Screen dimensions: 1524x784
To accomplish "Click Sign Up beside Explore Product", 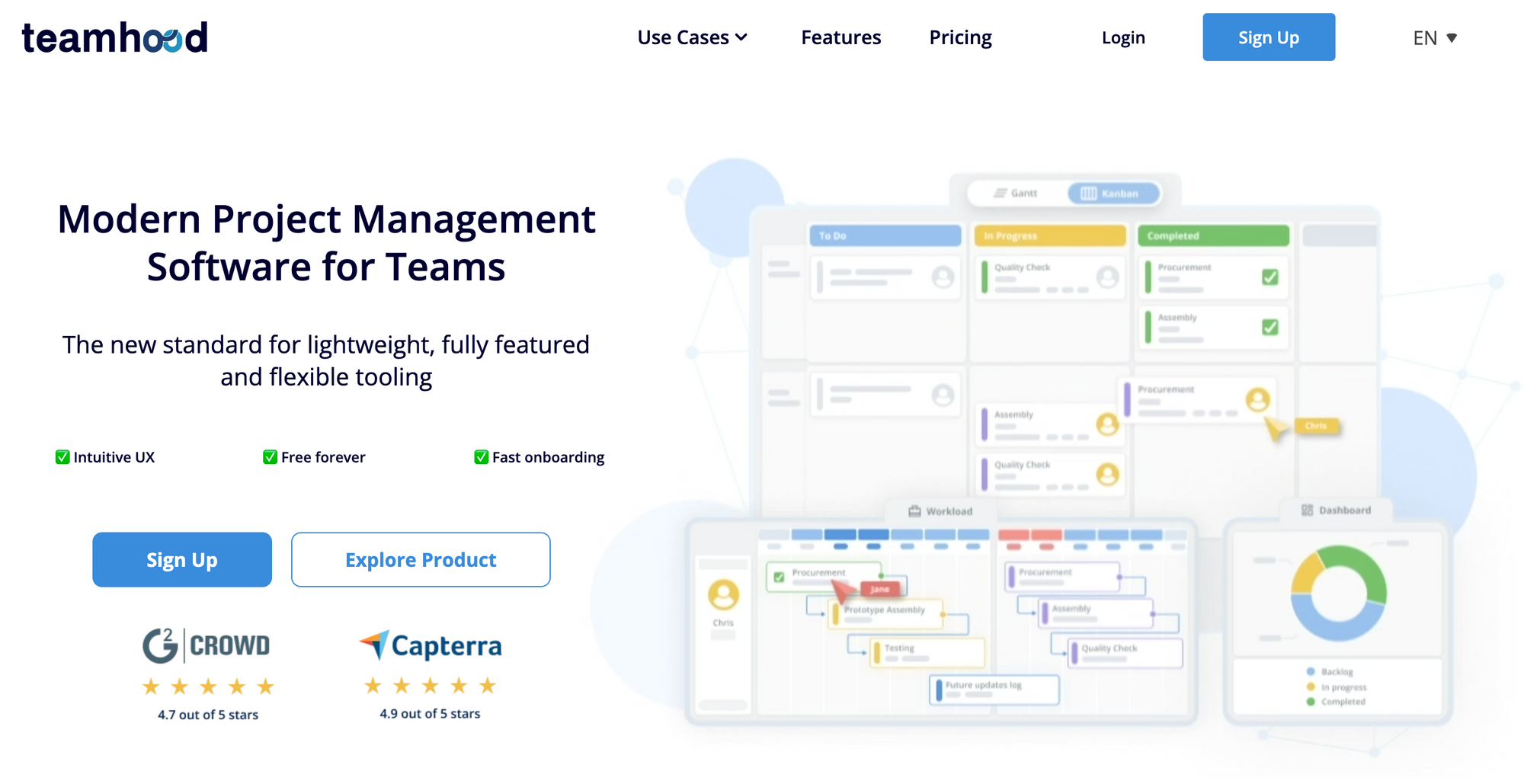I will point(182,560).
